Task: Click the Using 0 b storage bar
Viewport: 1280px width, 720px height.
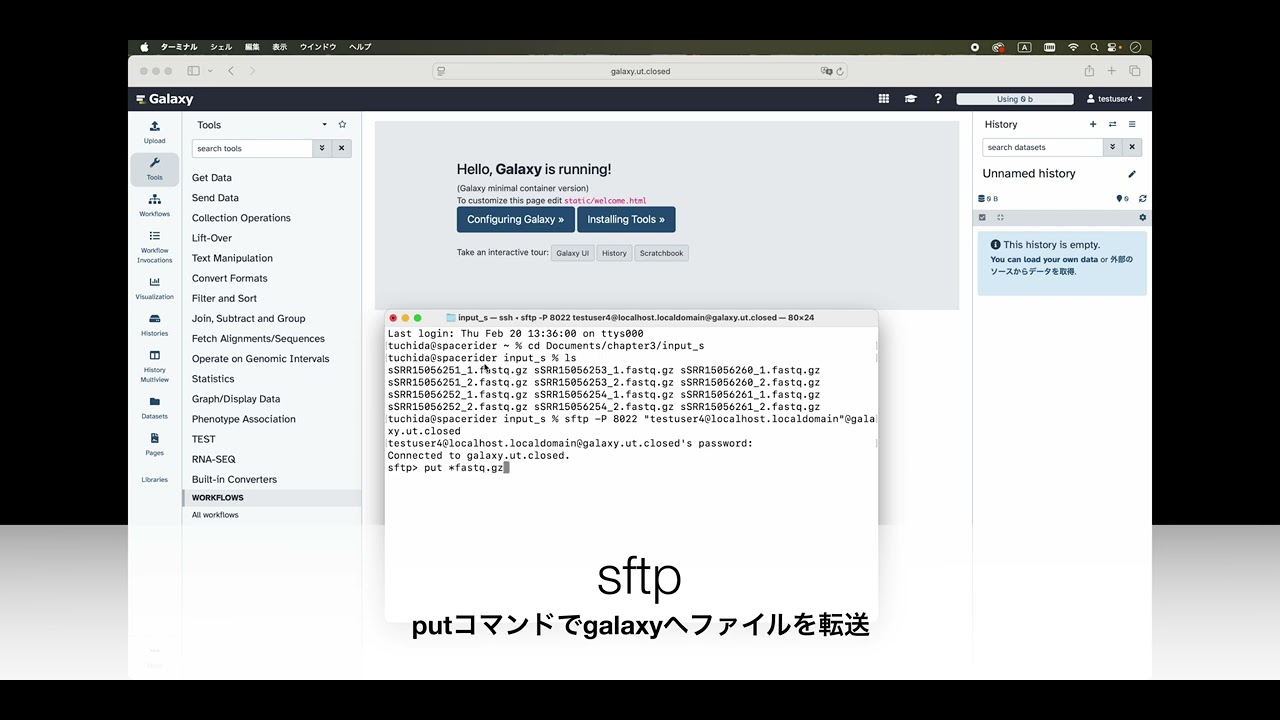Action: [1015, 99]
